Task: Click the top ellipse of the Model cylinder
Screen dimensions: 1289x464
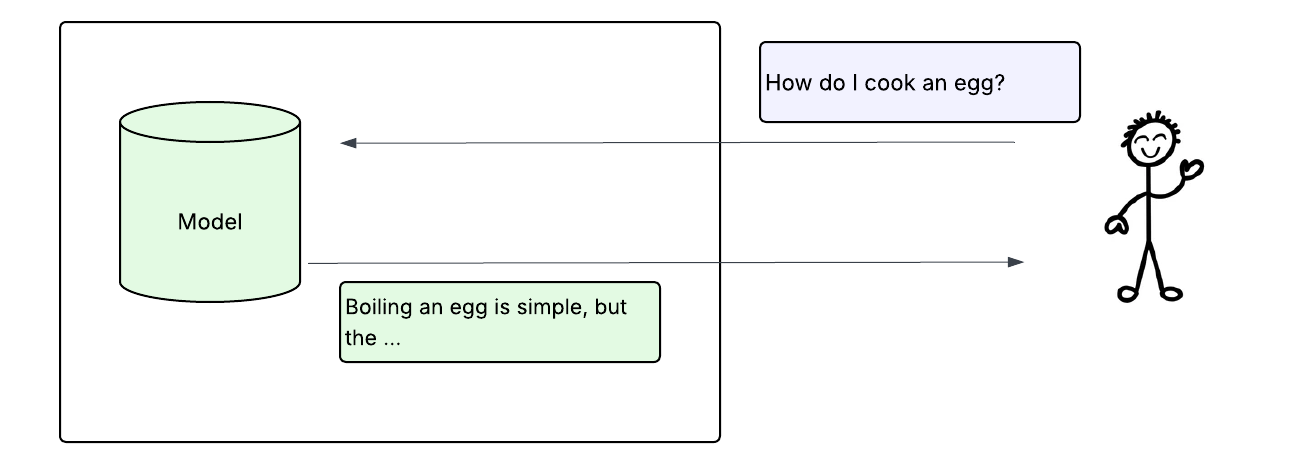Action: pos(210,122)
